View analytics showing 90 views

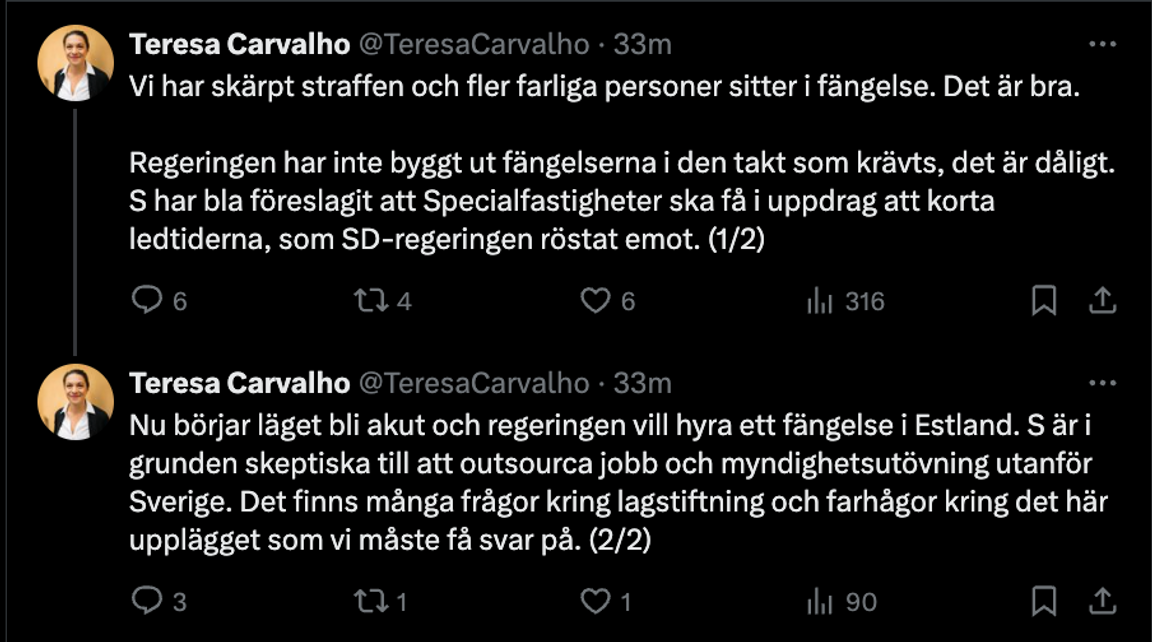pos(820,601)
